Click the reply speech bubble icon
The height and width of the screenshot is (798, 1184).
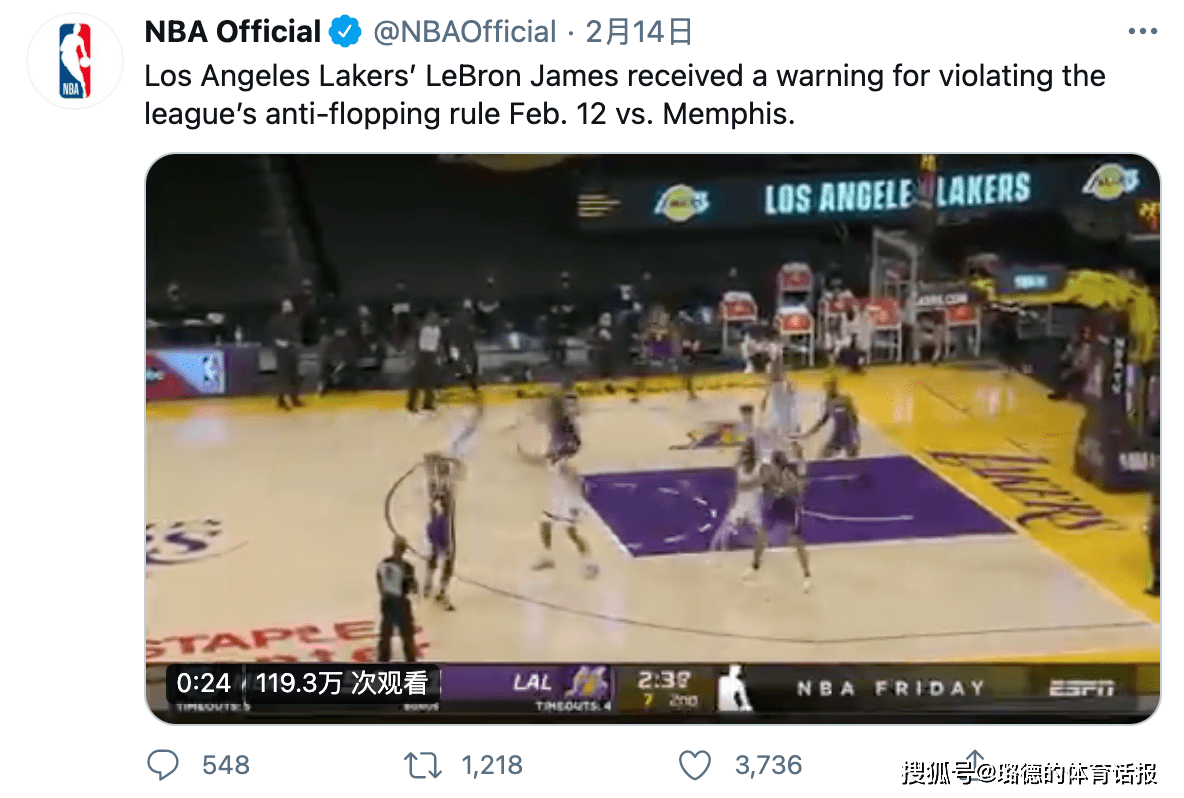coord(163,766)
